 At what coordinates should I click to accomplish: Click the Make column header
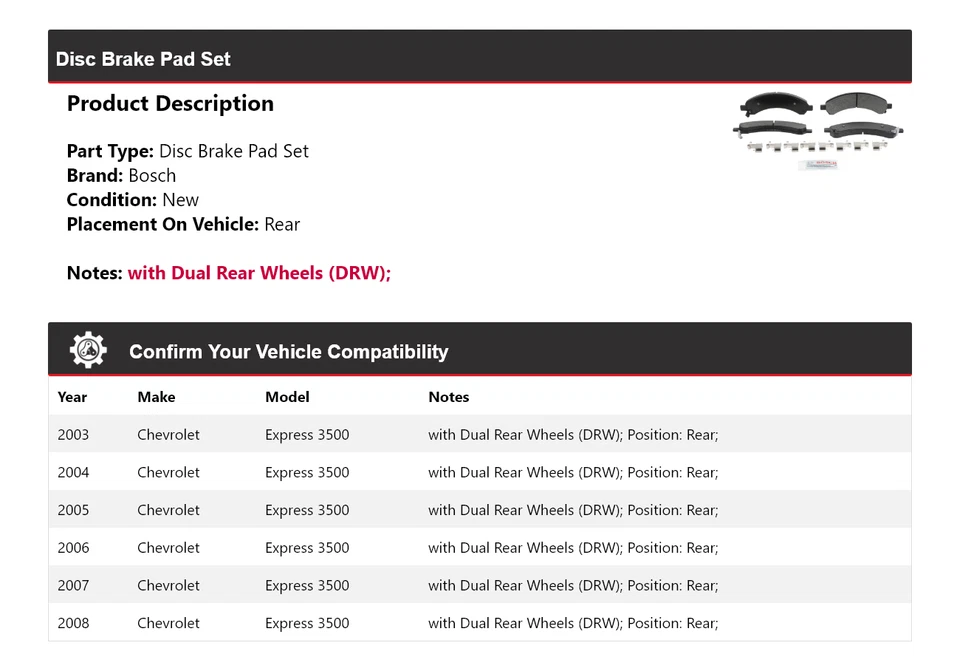(x=156, y=397)
